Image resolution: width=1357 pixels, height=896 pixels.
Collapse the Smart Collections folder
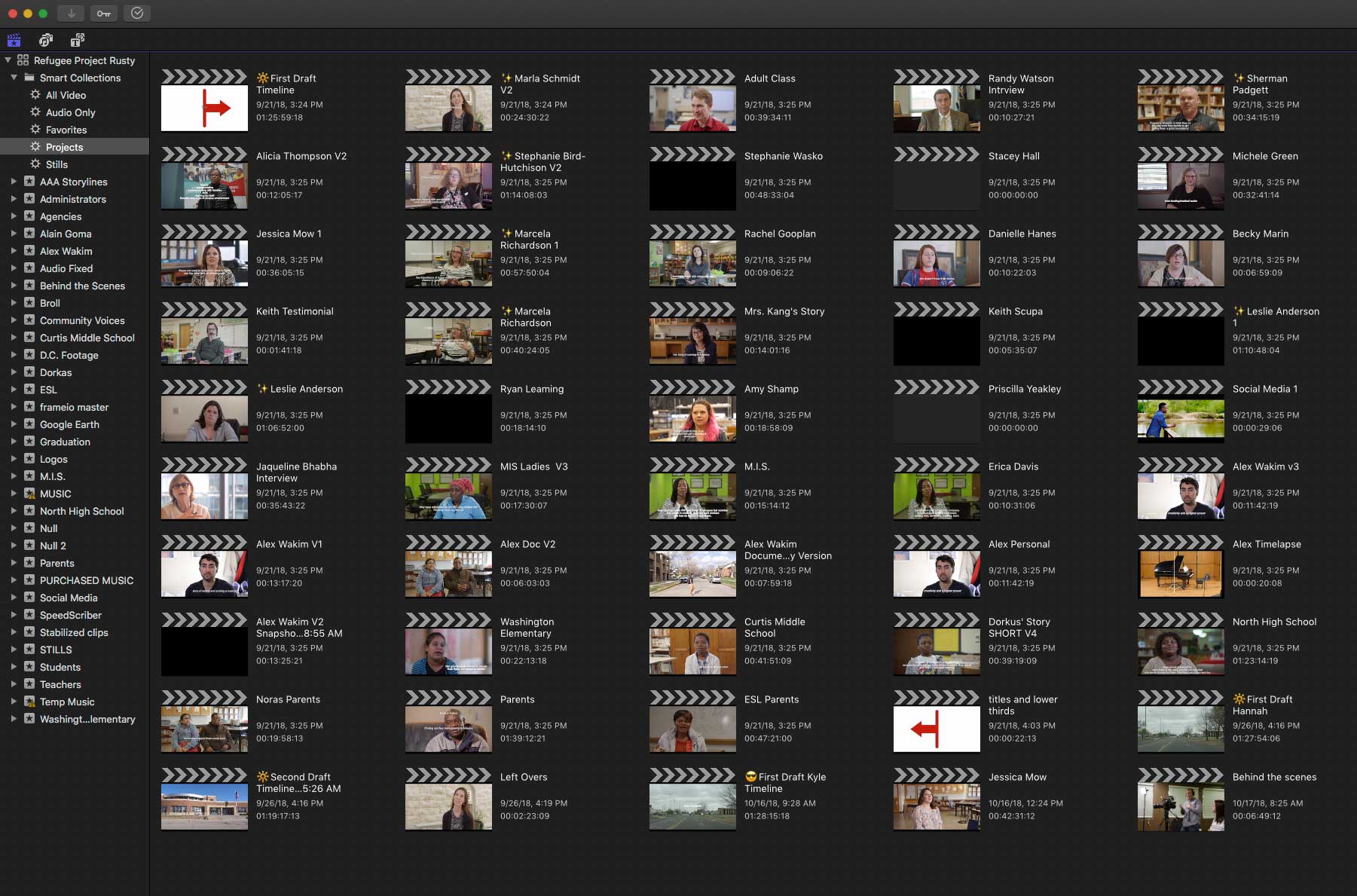coord(14,78)
